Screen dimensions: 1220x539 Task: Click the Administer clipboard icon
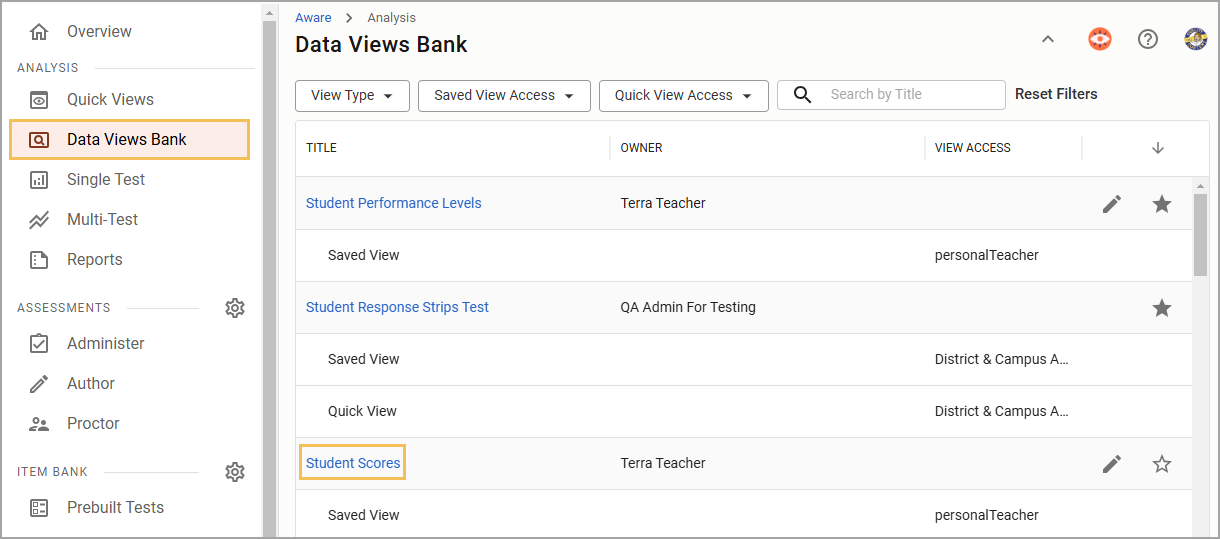click(39, 344)
